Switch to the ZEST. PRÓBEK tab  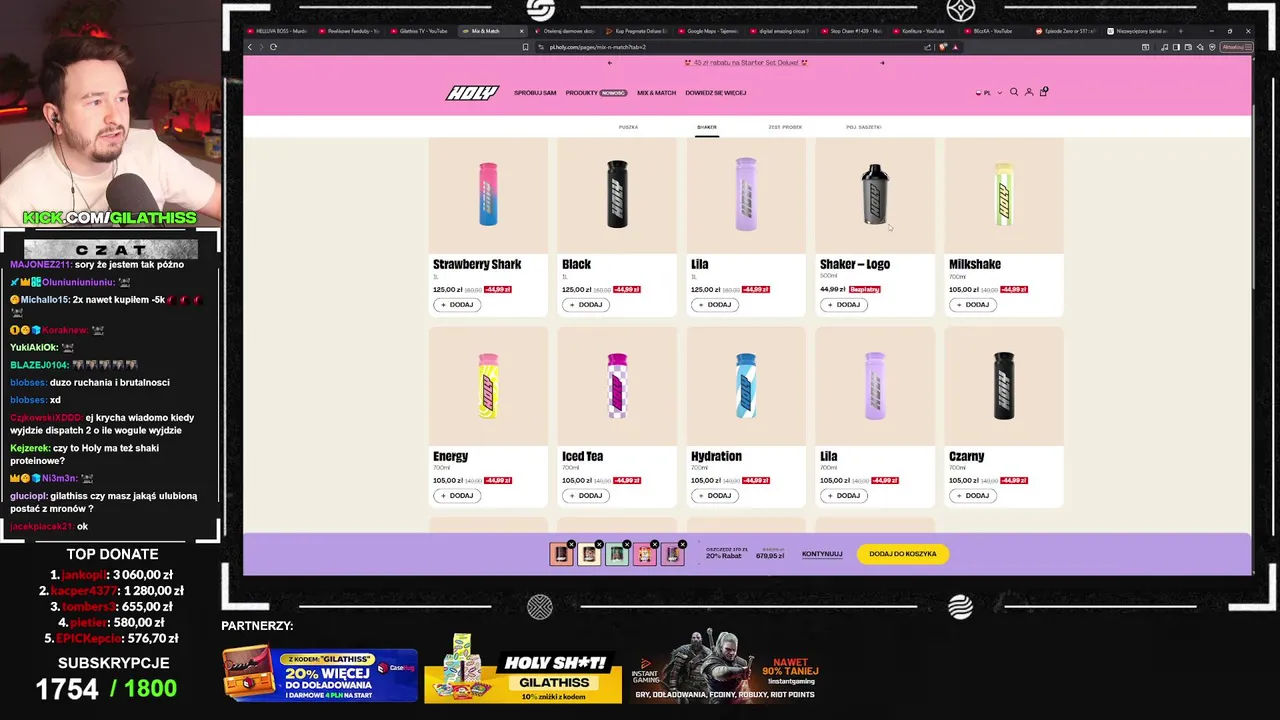(785, 127)
